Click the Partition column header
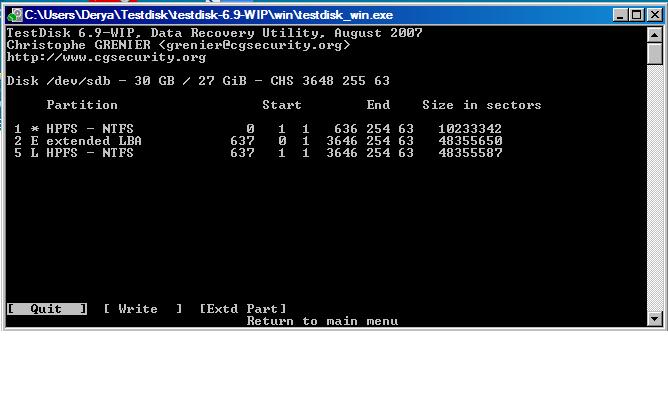This screenshot has width=668, height=400. pos(82,105)
